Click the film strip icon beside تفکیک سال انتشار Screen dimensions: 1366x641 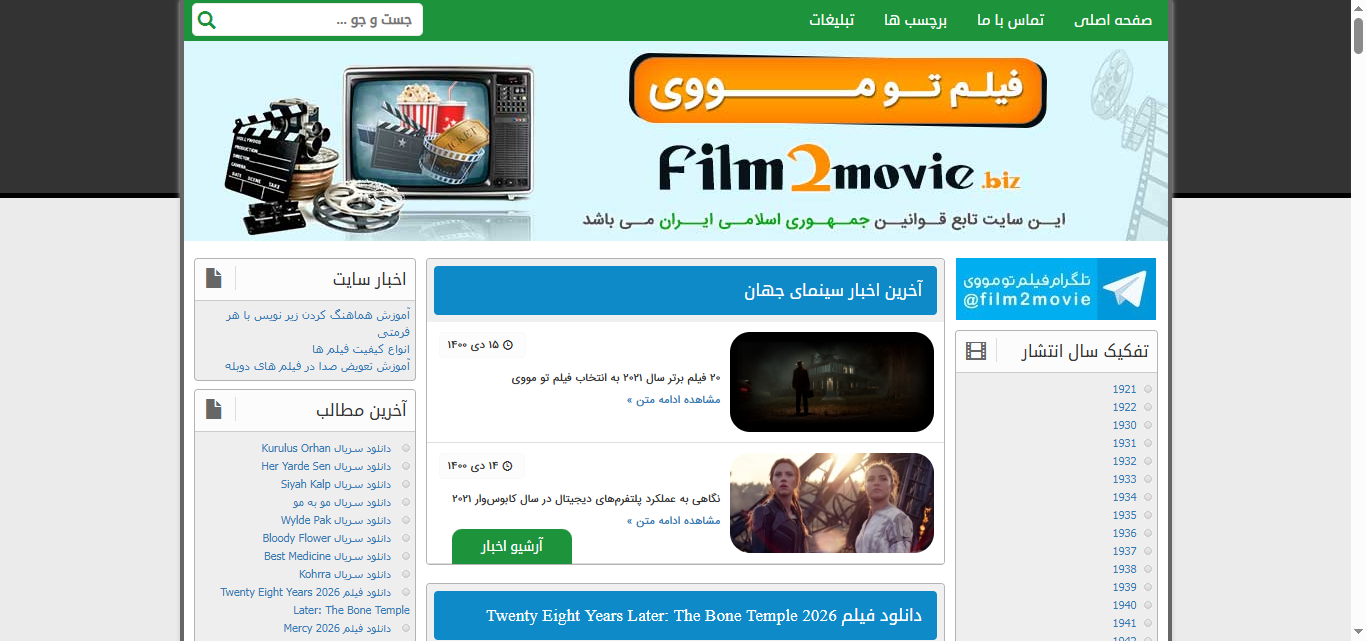pos(976,351)
